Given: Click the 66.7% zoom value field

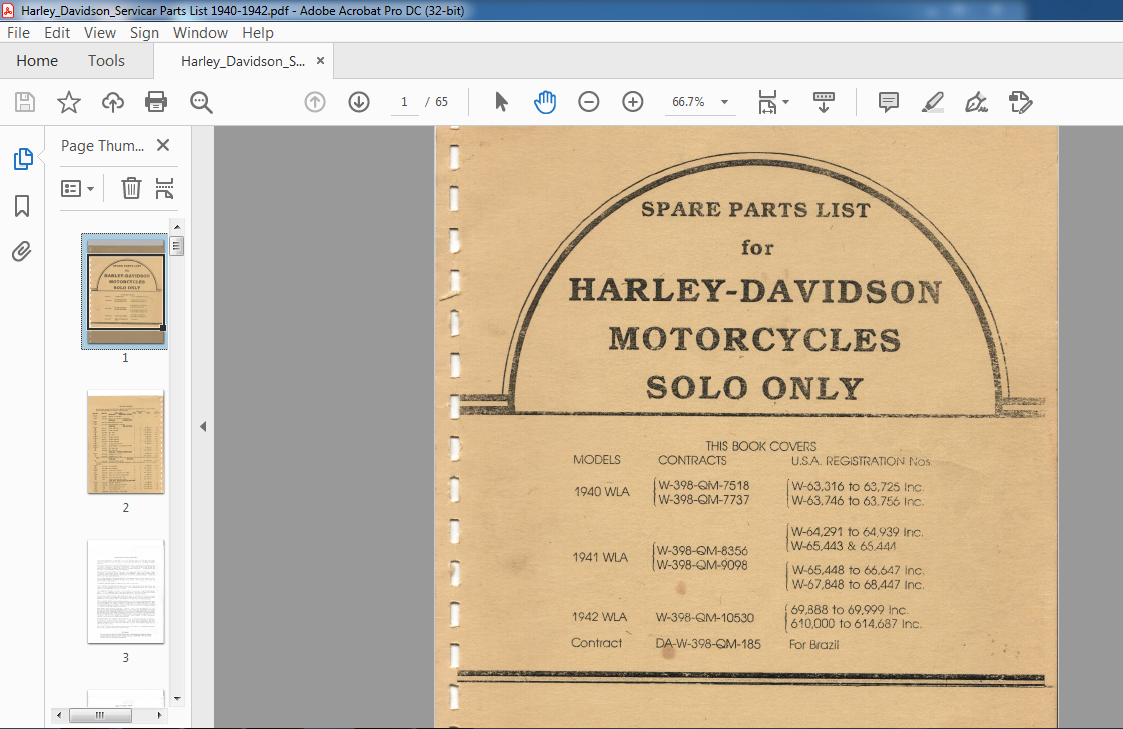Looking at the screenshot, I should [688, 102].
